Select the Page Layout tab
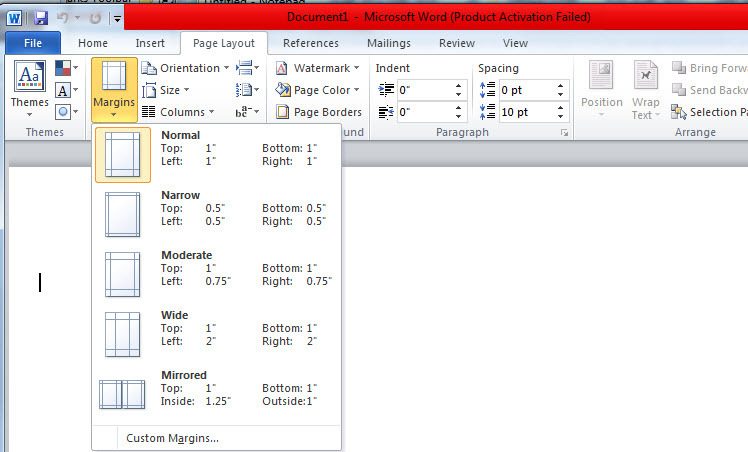Image resolution: width=748 pixels, height=452 pixels. pyautogui.click(x=224, y=43)
